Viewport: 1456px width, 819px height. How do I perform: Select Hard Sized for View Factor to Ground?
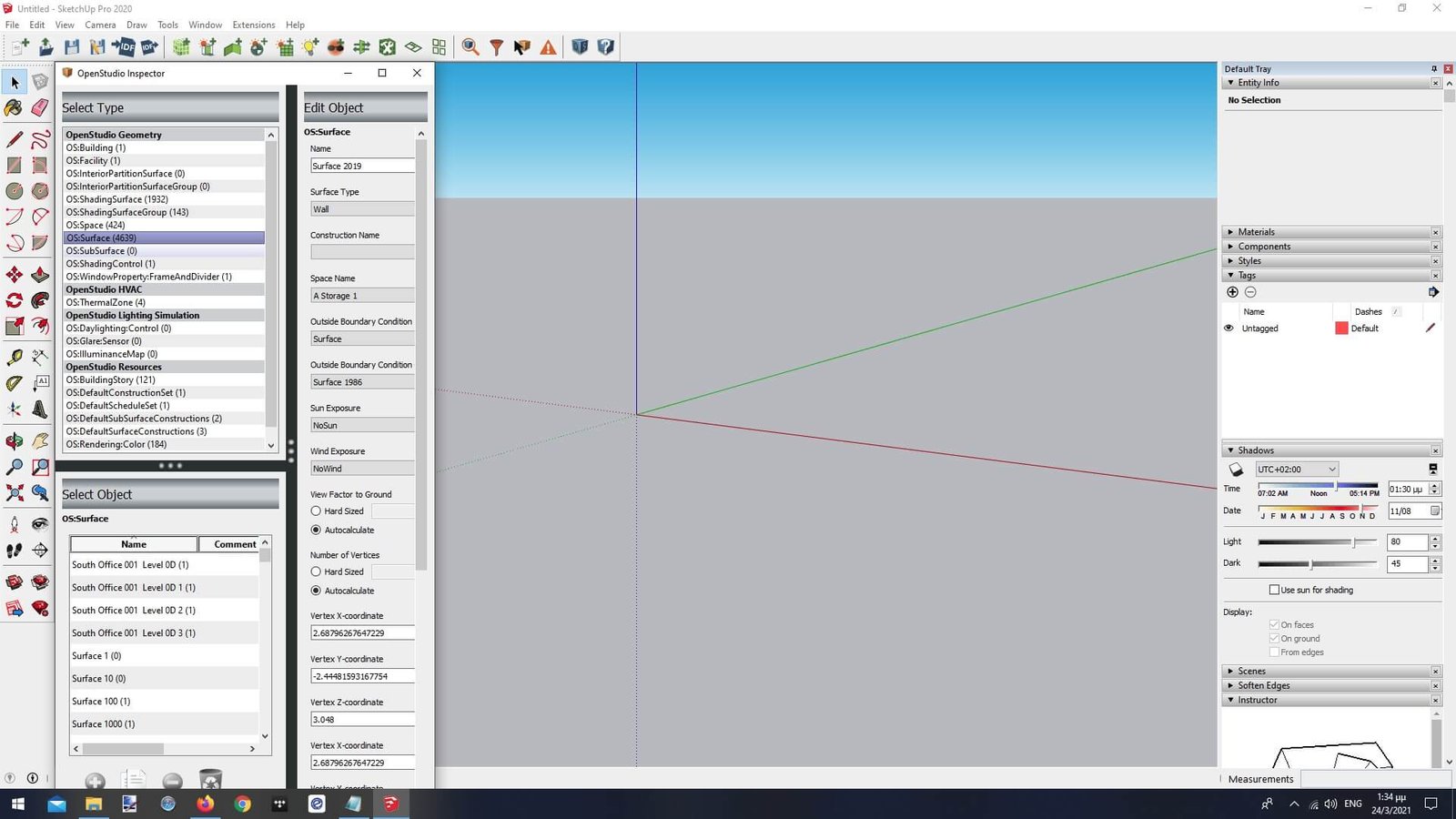click(x=316, y=511)
